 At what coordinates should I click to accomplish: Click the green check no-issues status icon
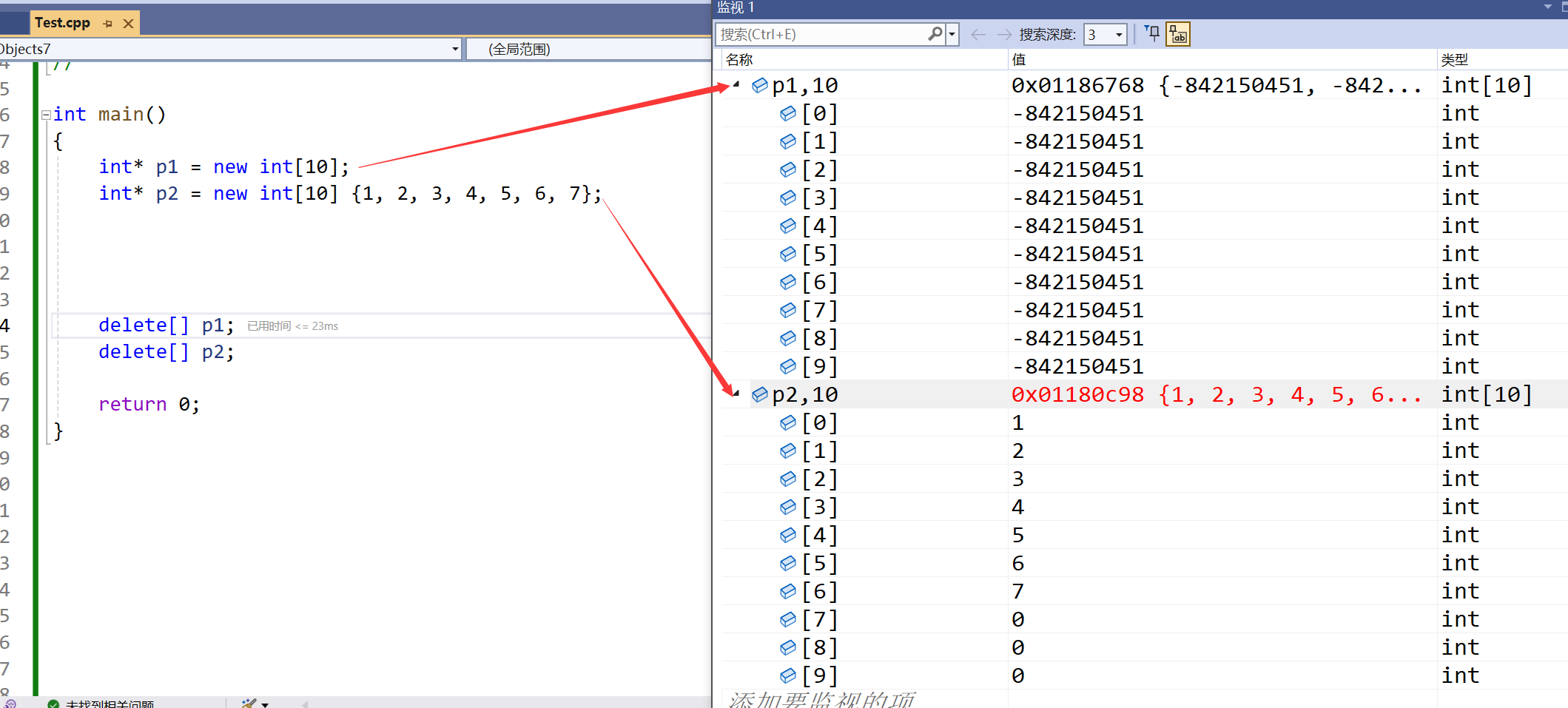pyautogui.click(x=53, y=704)
